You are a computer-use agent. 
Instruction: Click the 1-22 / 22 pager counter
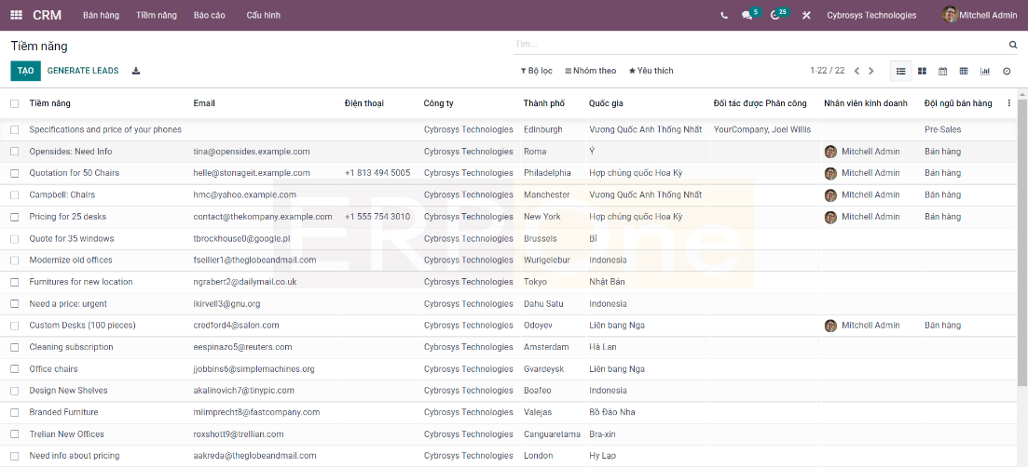point(827,71)
